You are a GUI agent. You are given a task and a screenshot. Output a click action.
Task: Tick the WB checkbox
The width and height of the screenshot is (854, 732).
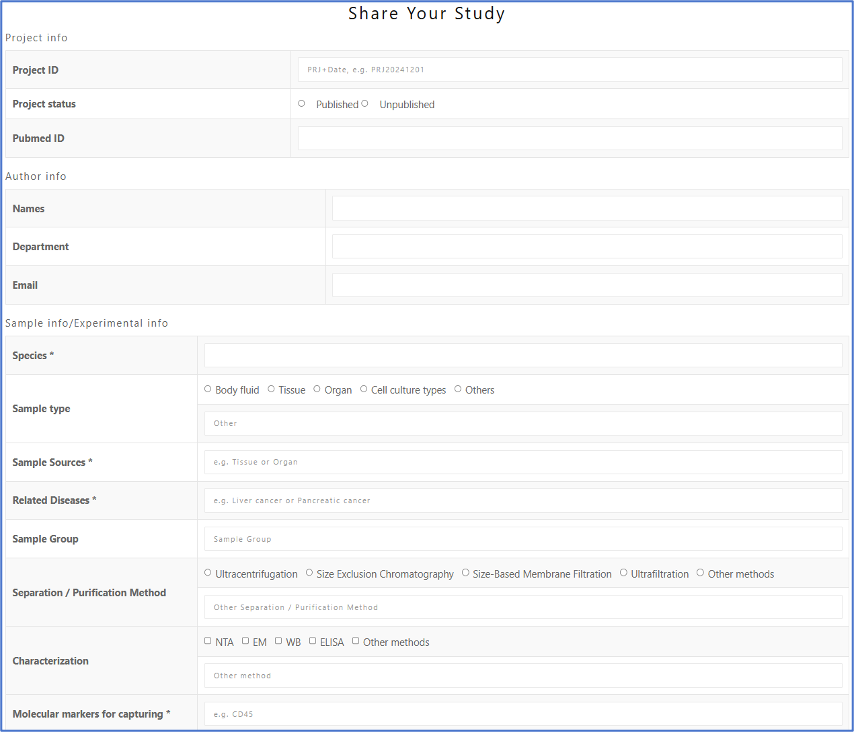click(279, 641)
